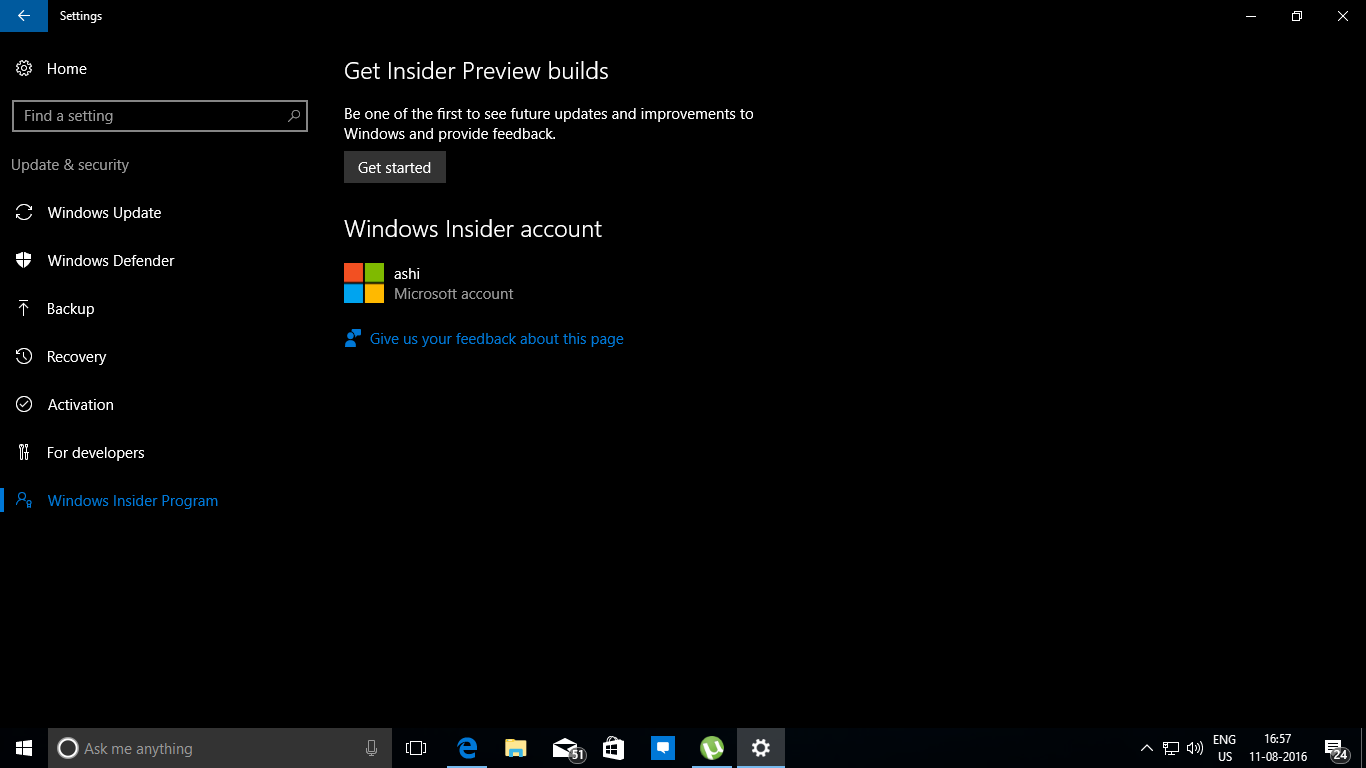The width and height of the screenshot is (1366, 768).
Task: Switch the ENG US input language
Action: [x=1225, y=748]
